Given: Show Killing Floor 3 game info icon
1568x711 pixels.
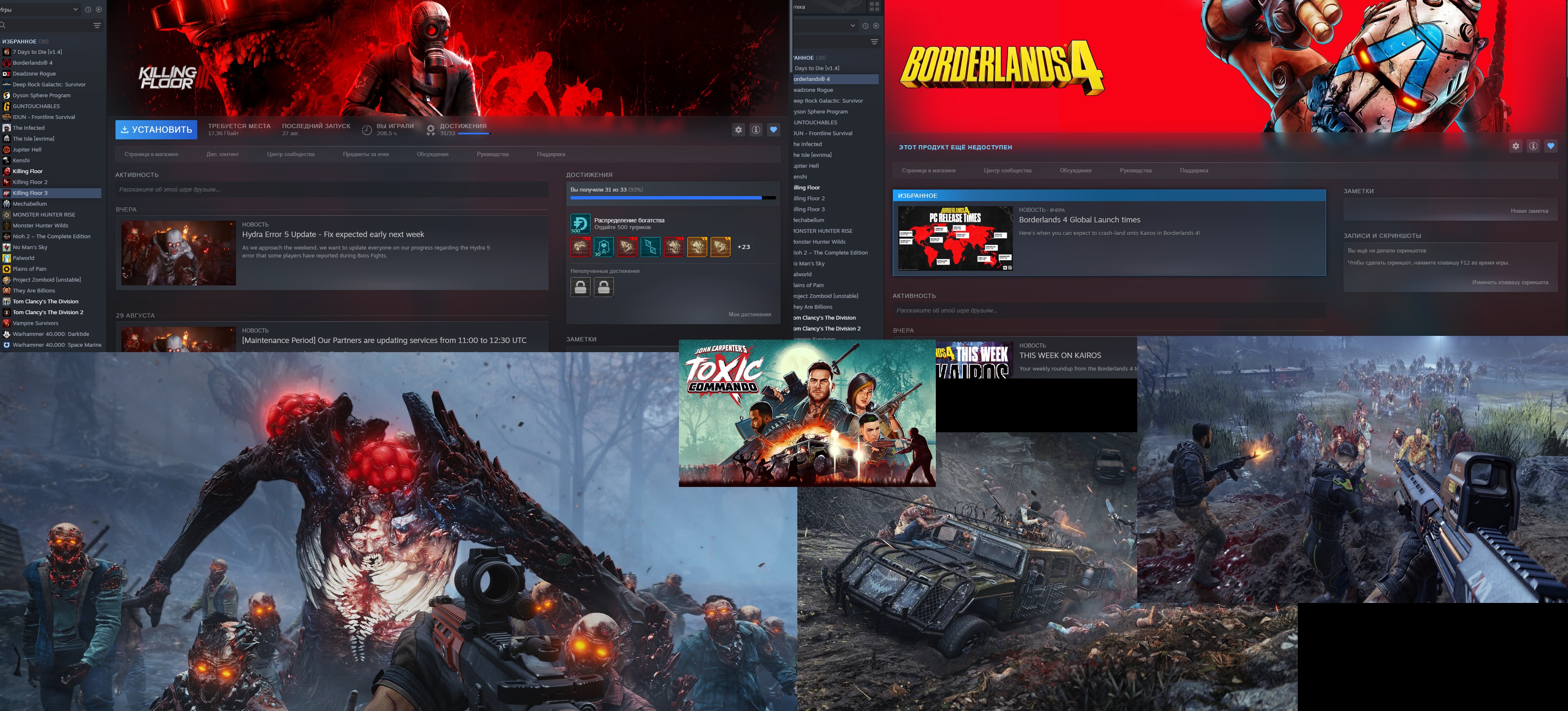Looking at the screenshot, I should (756, 130).
